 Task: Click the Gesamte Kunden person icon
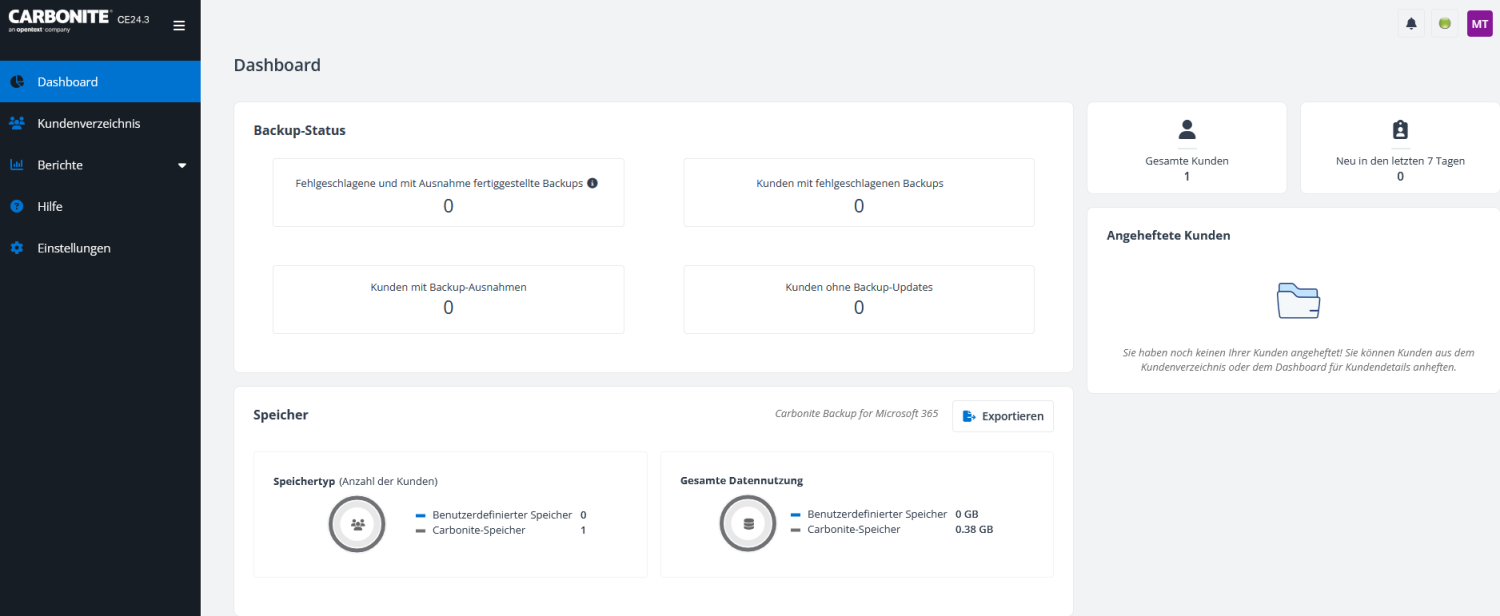click(x=1186, y=128)
